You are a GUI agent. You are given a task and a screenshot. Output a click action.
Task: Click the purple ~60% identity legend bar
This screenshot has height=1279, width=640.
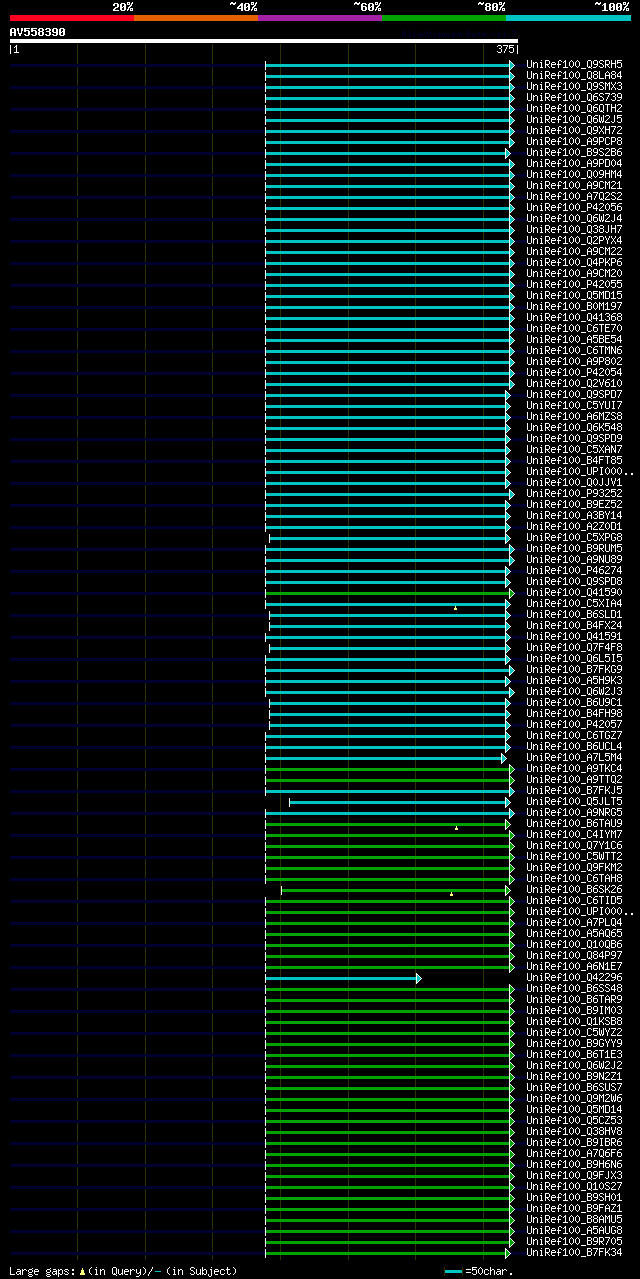coord(320,18)
